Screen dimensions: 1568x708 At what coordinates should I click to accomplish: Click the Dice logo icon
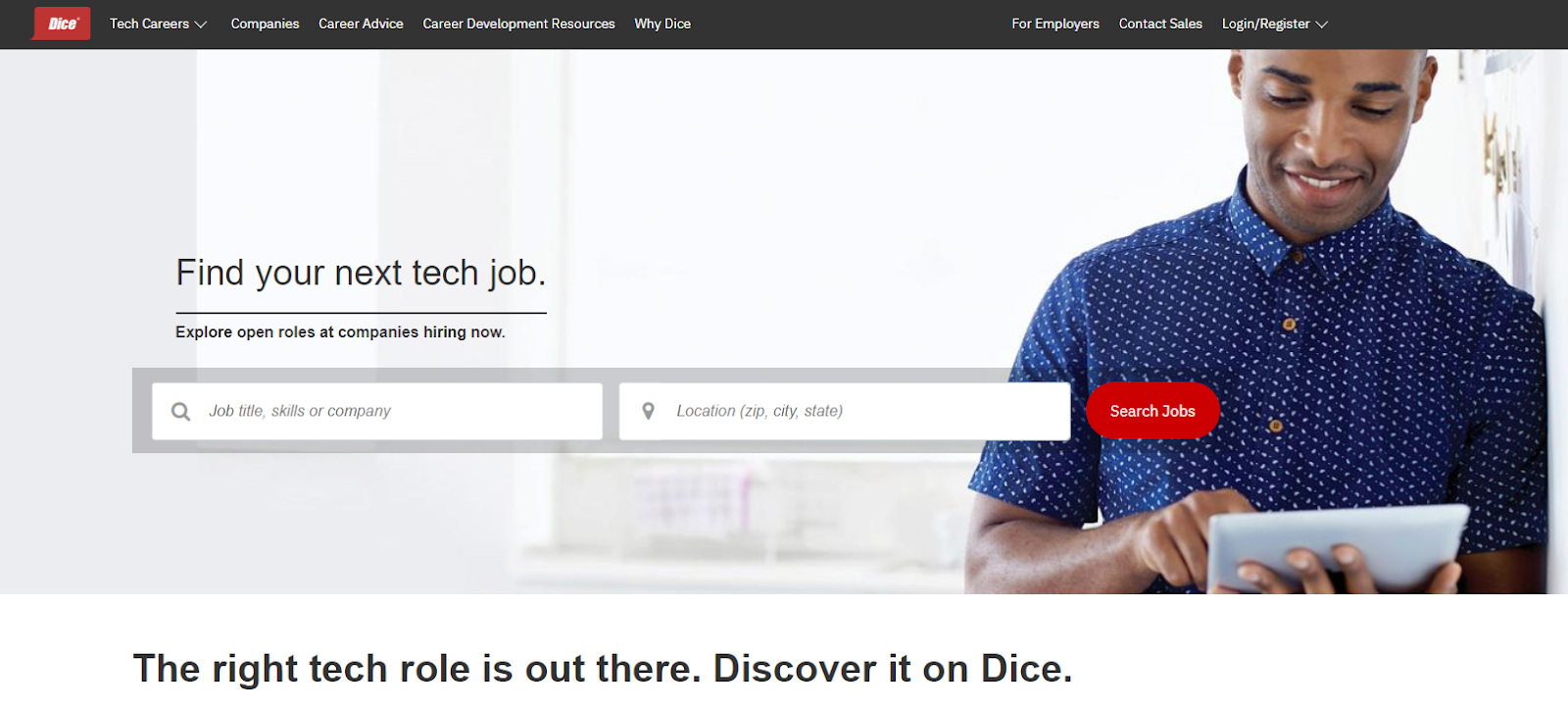click(x=62, y=24)
